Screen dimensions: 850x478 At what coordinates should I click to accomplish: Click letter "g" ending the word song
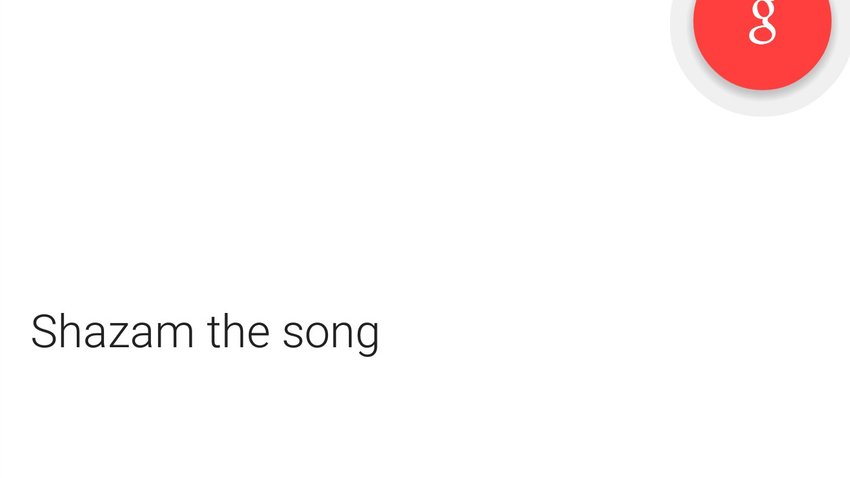point(368,339)
